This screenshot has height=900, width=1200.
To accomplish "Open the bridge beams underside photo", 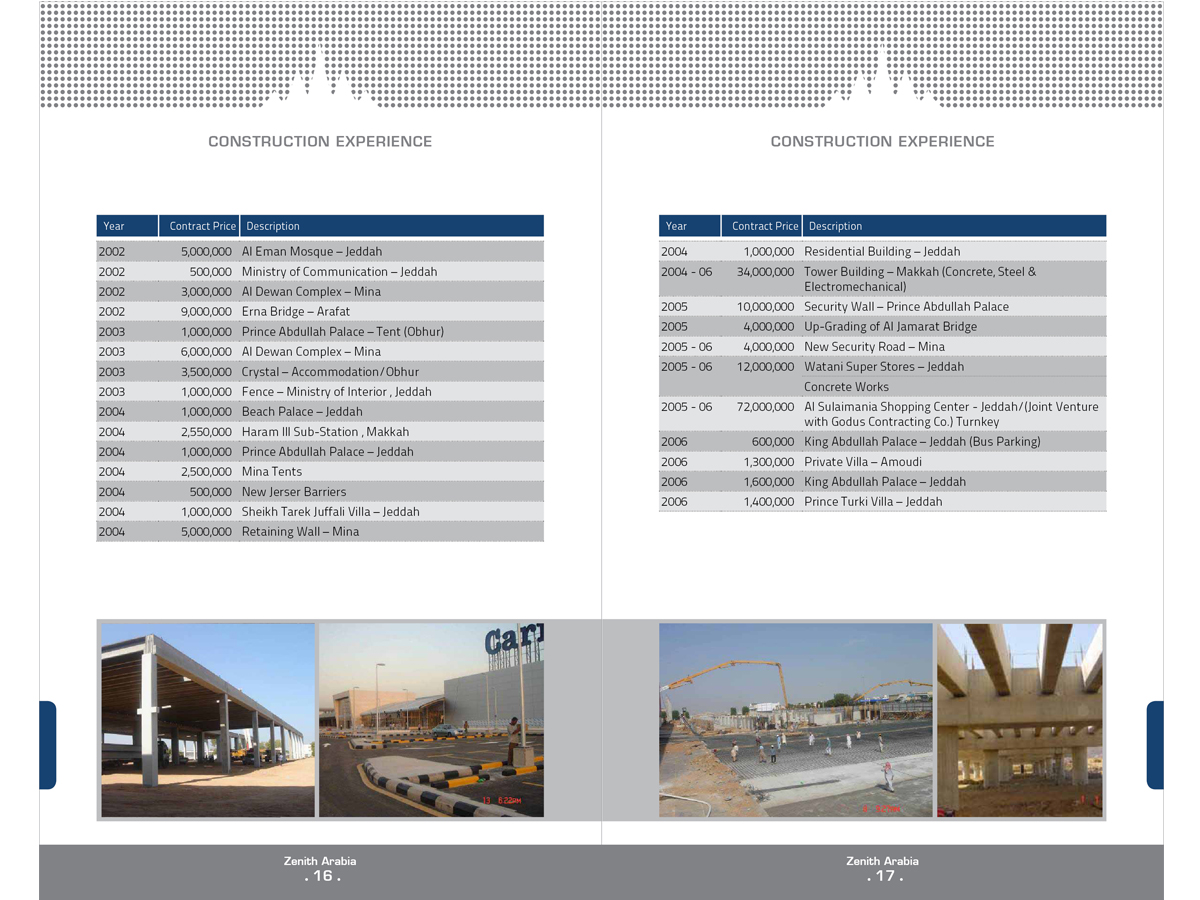I will point(1019,720).
